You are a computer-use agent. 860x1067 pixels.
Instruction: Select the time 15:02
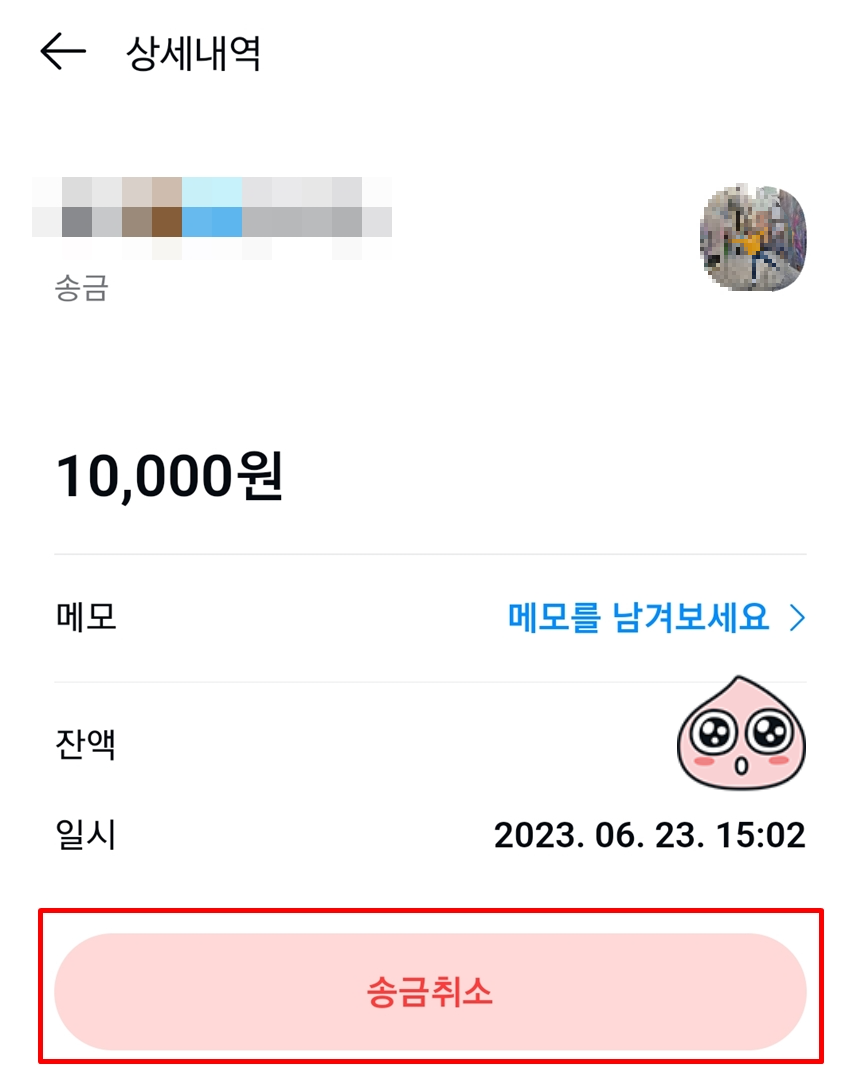click(x=761, y=835)
